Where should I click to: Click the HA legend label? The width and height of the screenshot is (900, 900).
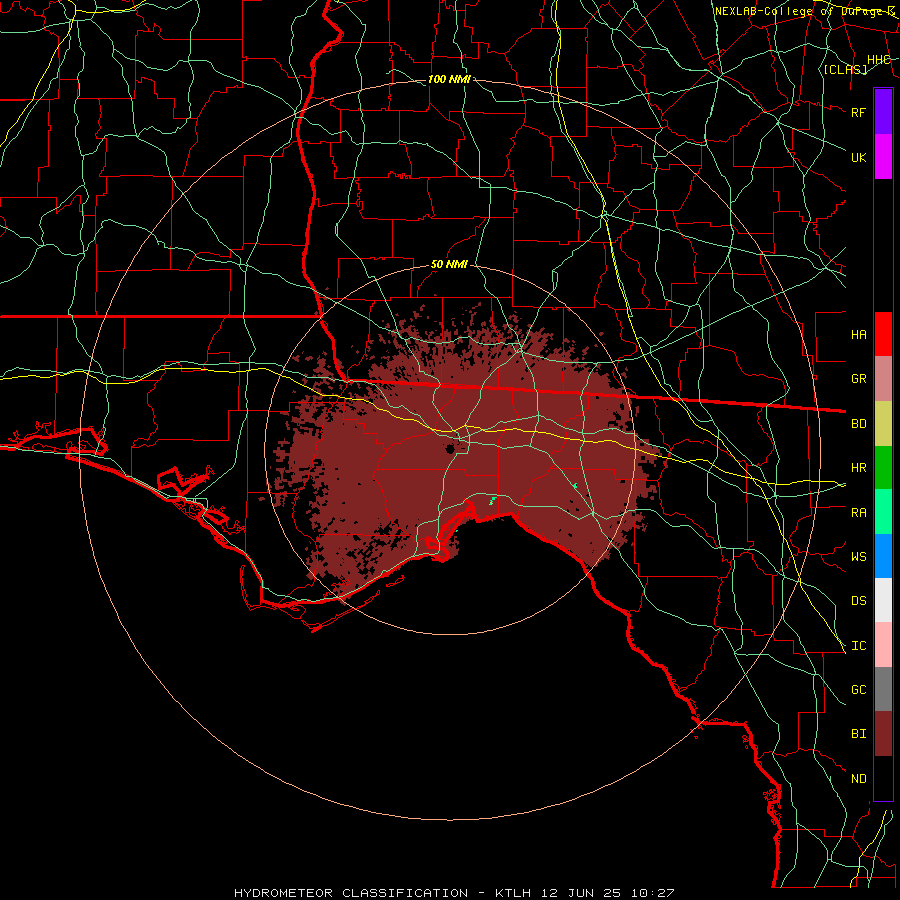point(859,335)
